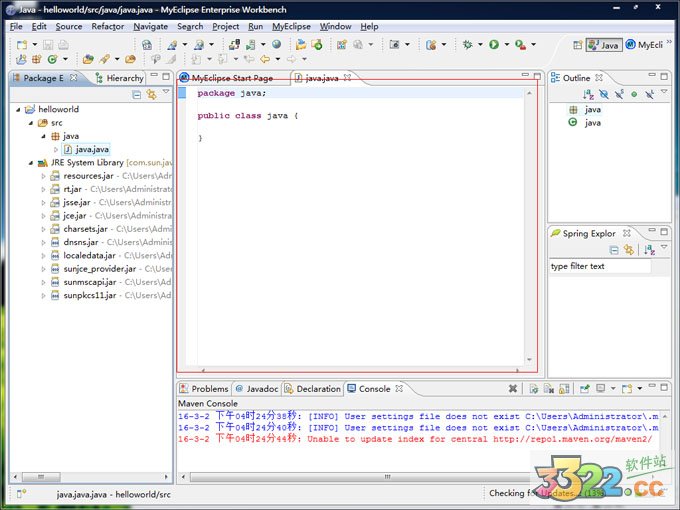Click the editor vertical scrollbar up arrow
Viewport: 680px width, 510px height.
click(x=530, y=93)
